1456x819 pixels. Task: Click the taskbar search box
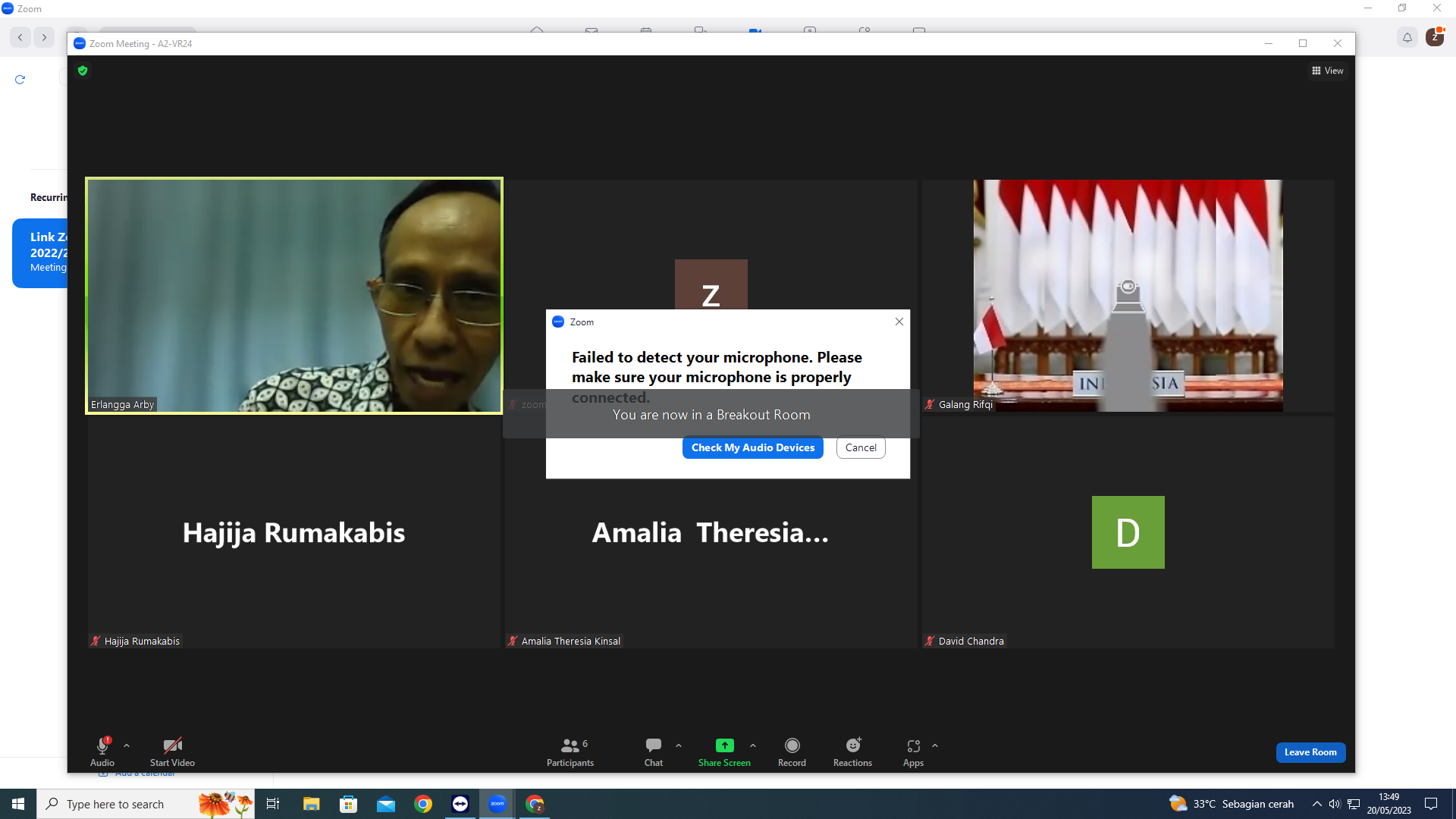[146, 804]
